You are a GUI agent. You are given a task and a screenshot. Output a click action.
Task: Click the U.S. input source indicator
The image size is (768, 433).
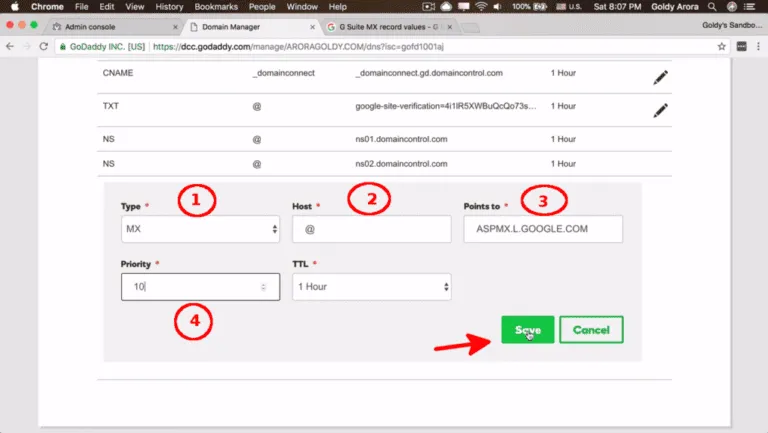(569, 6)
